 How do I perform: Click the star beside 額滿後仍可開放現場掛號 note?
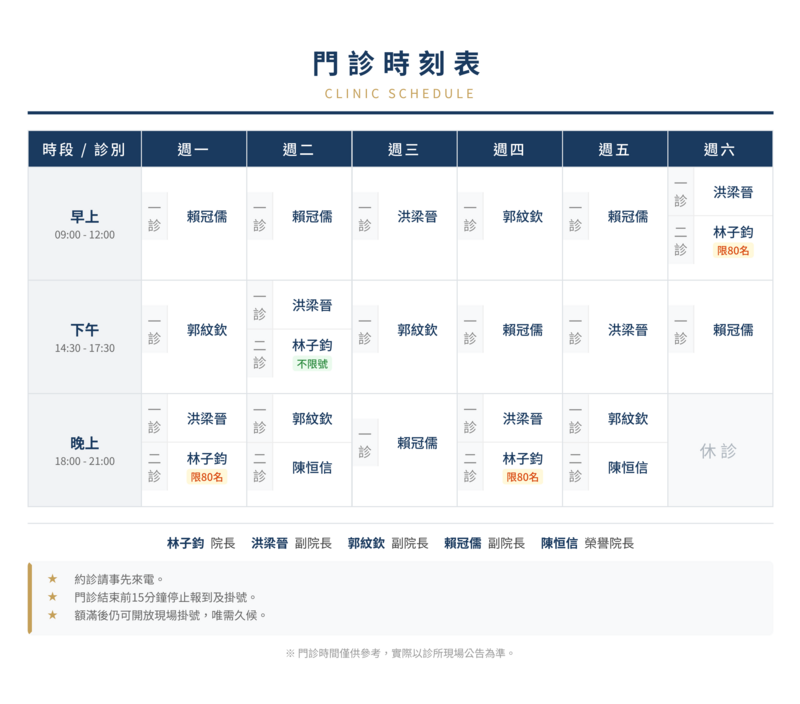coord(53,615)
